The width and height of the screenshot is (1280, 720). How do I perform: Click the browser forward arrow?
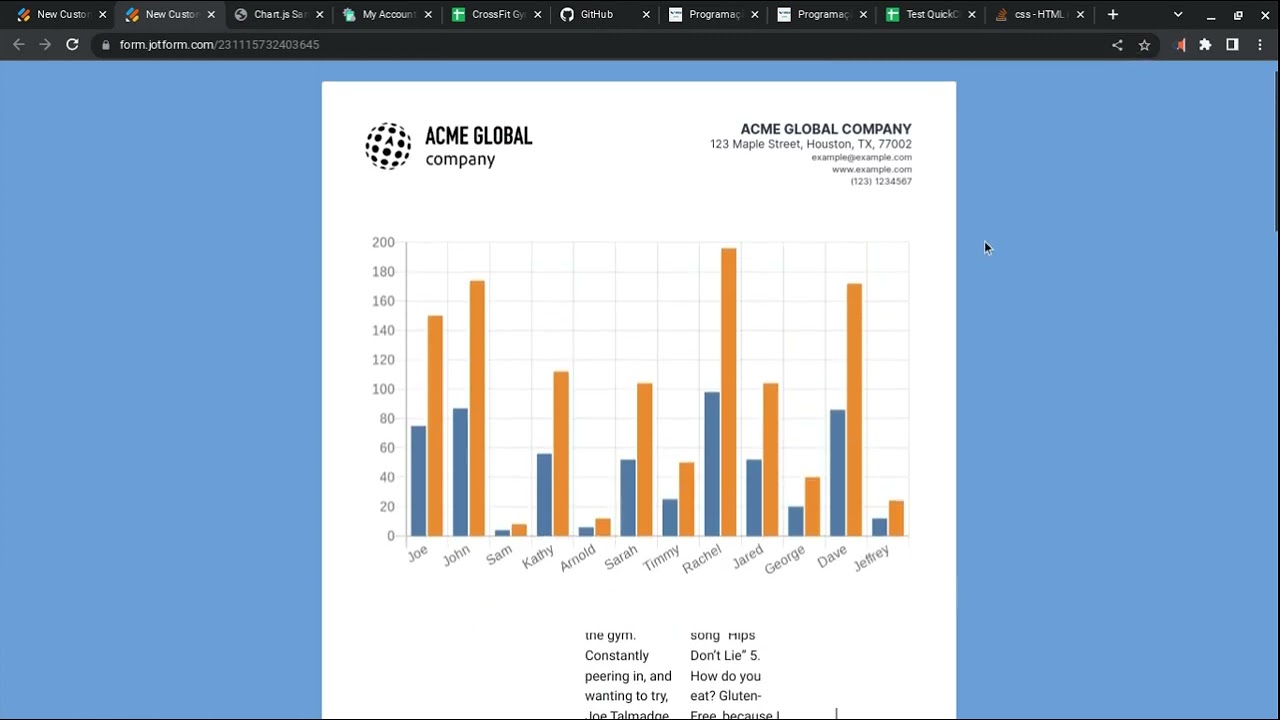tap(45, 45)
